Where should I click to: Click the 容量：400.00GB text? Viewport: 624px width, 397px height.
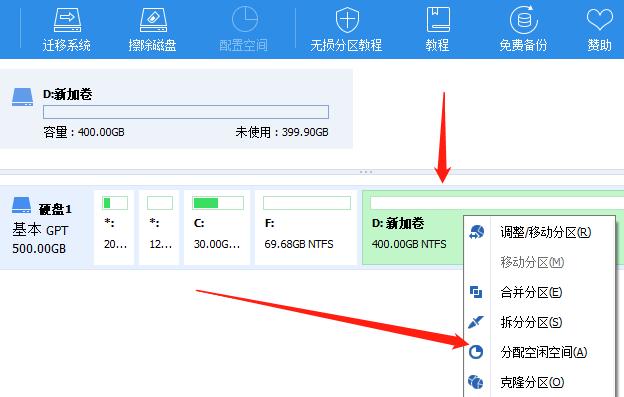[x=84, y=132]
